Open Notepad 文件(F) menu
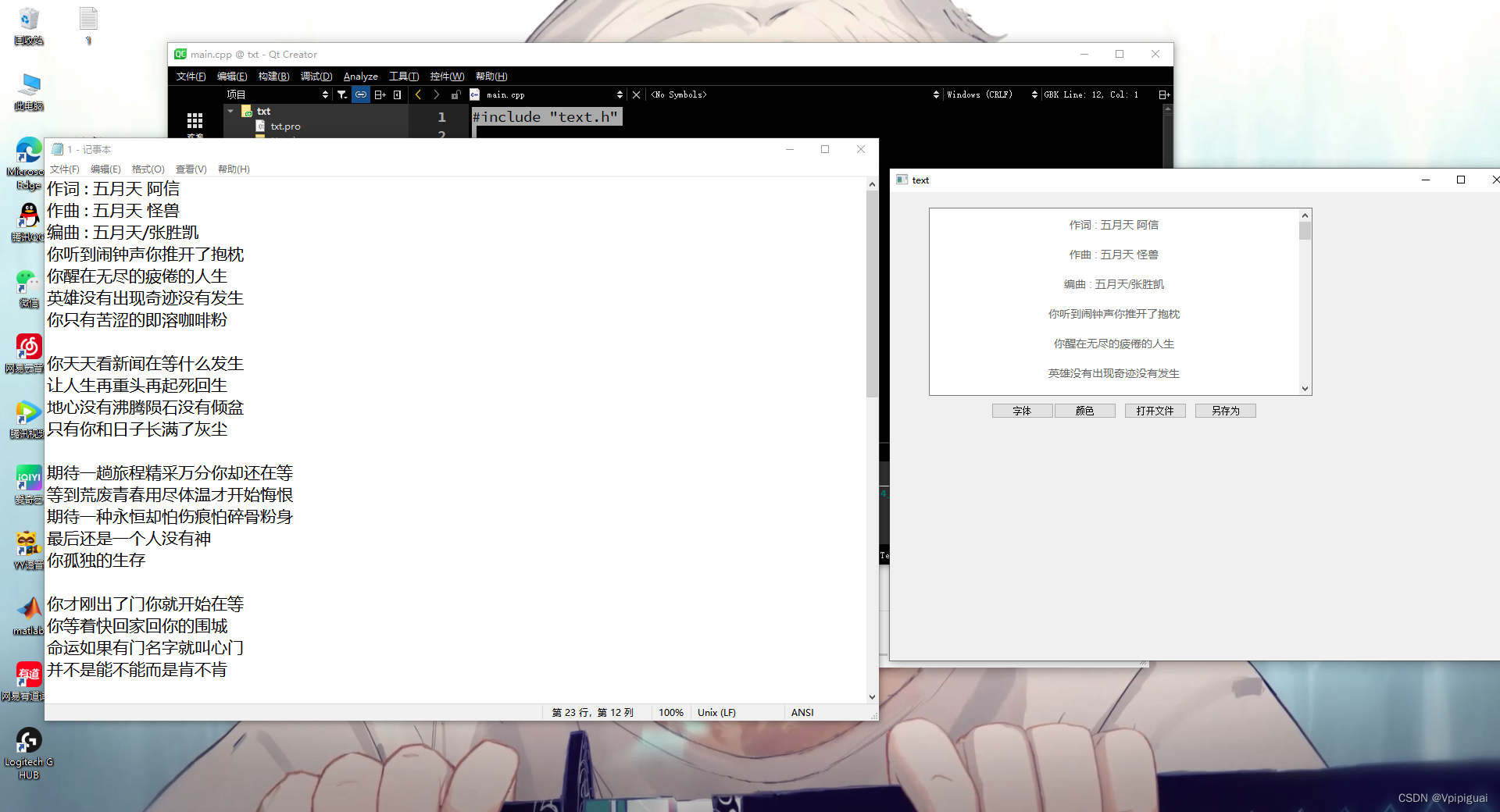 click(65, 169)
